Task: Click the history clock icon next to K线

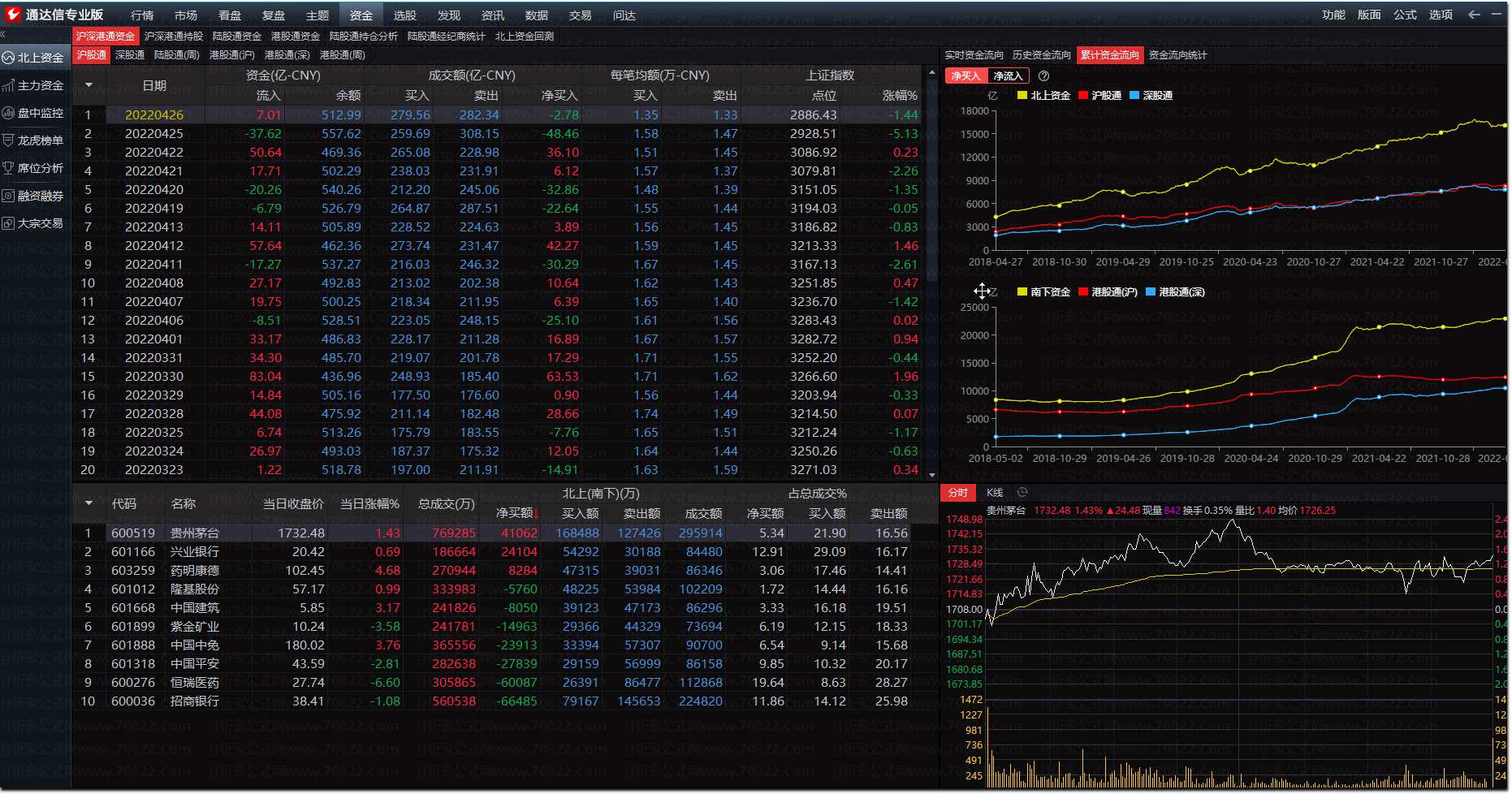Action: (x=1022, y=492)
